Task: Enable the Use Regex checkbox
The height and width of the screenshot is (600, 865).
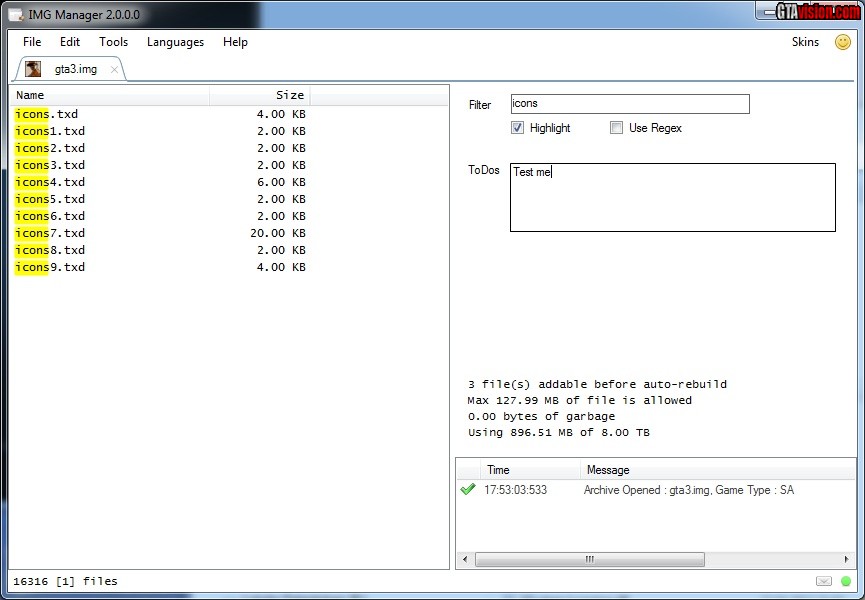Action: (x=616, y=128)
